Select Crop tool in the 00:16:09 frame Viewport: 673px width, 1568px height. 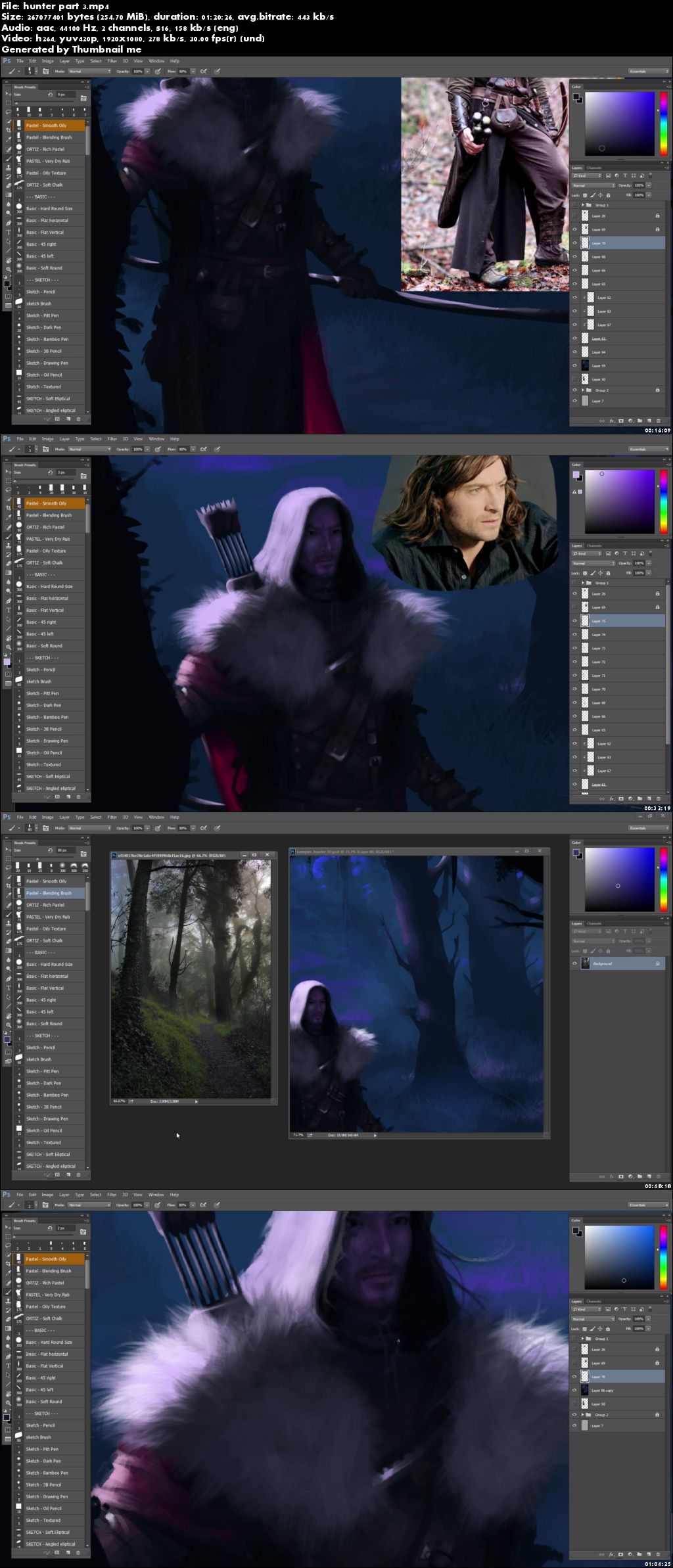tap(8, 130)
